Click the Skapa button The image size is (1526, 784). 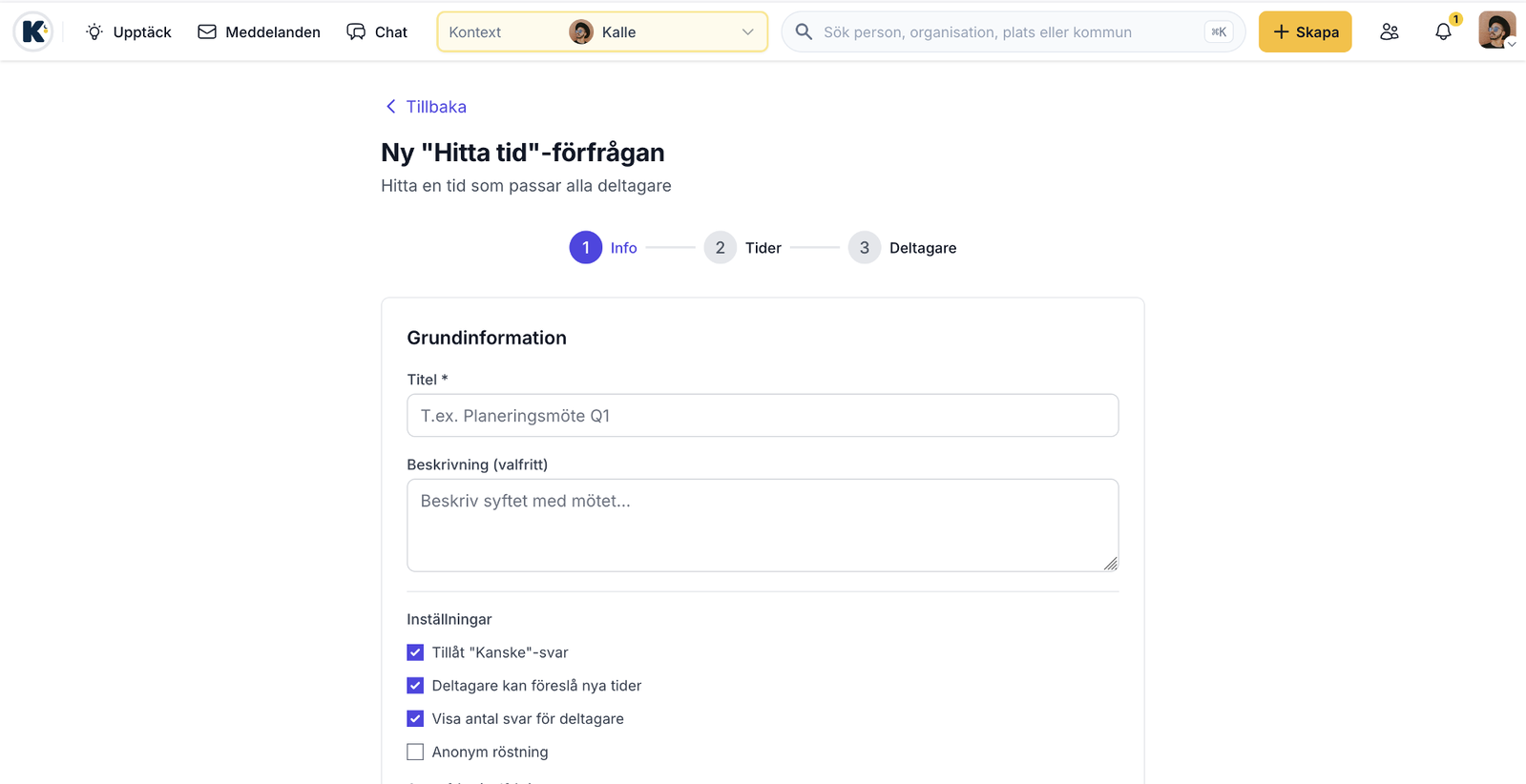click(1305, 31)
